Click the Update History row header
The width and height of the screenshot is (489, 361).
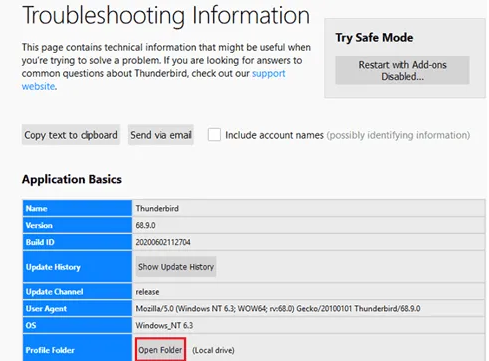(x=77, y=267)
